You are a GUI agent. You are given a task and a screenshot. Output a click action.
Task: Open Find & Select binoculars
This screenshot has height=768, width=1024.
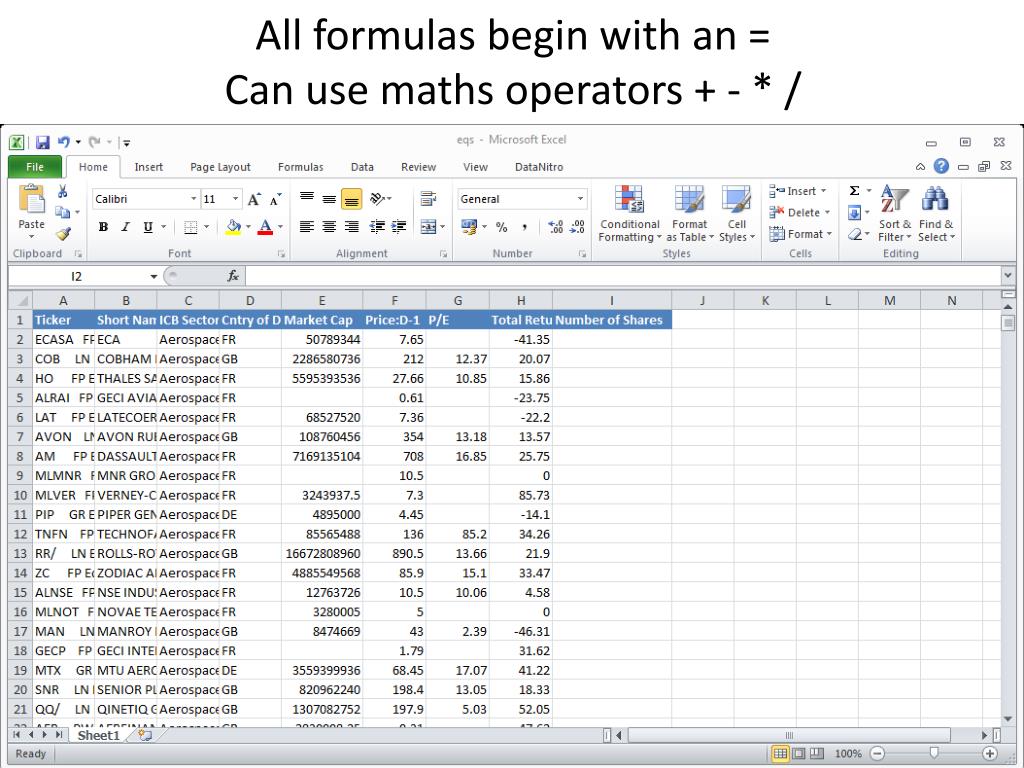(x=936, y=214)
